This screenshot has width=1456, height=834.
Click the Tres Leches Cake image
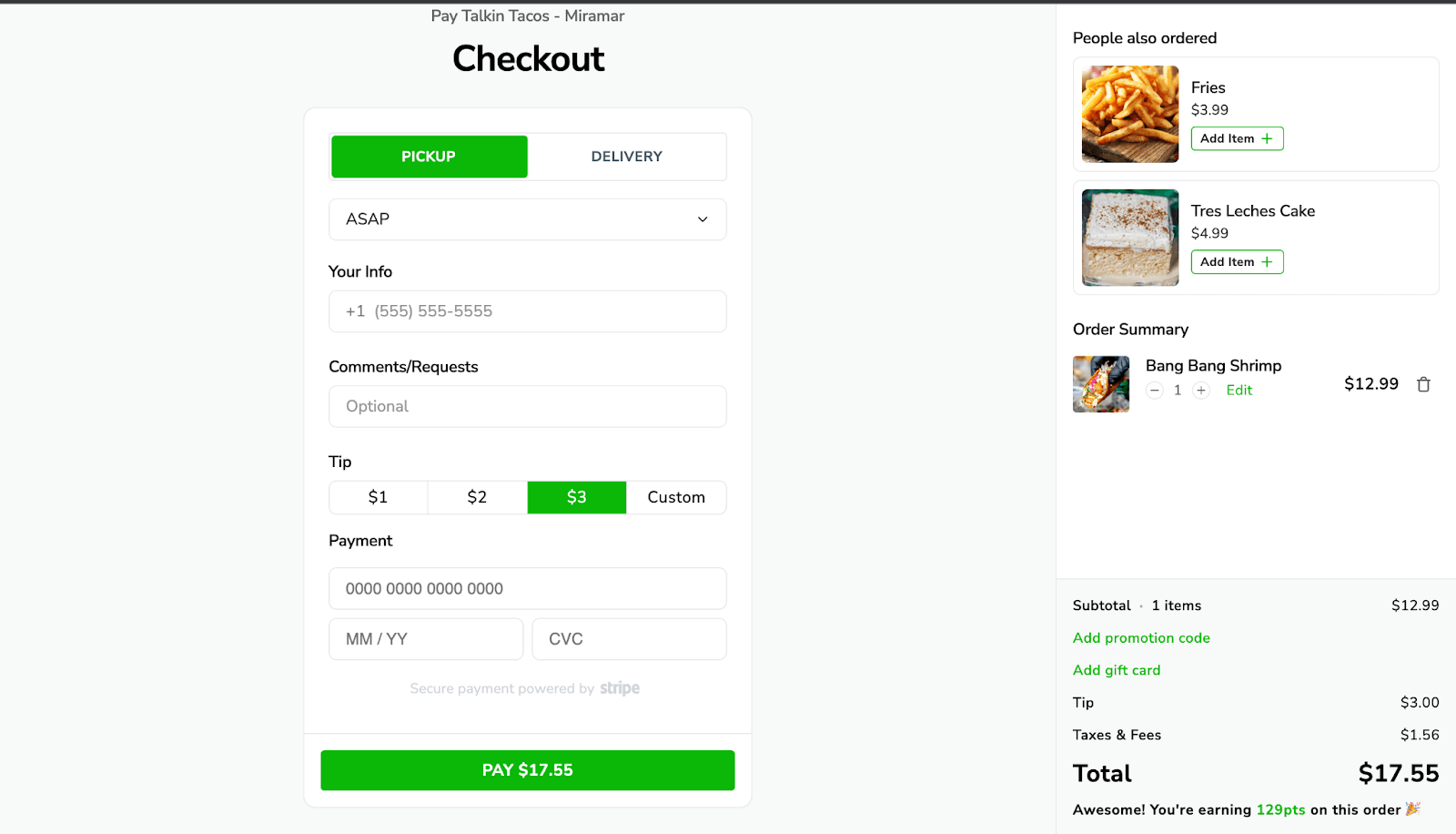1130,238
